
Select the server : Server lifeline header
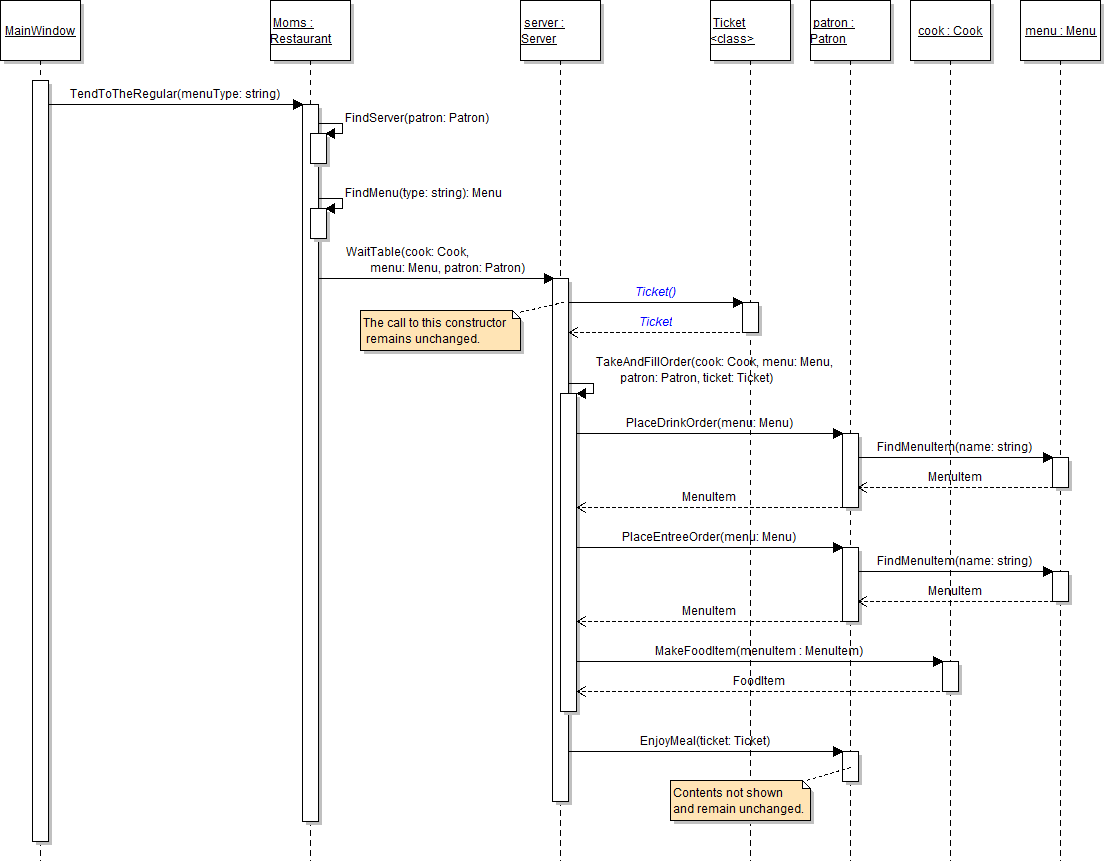560,31
